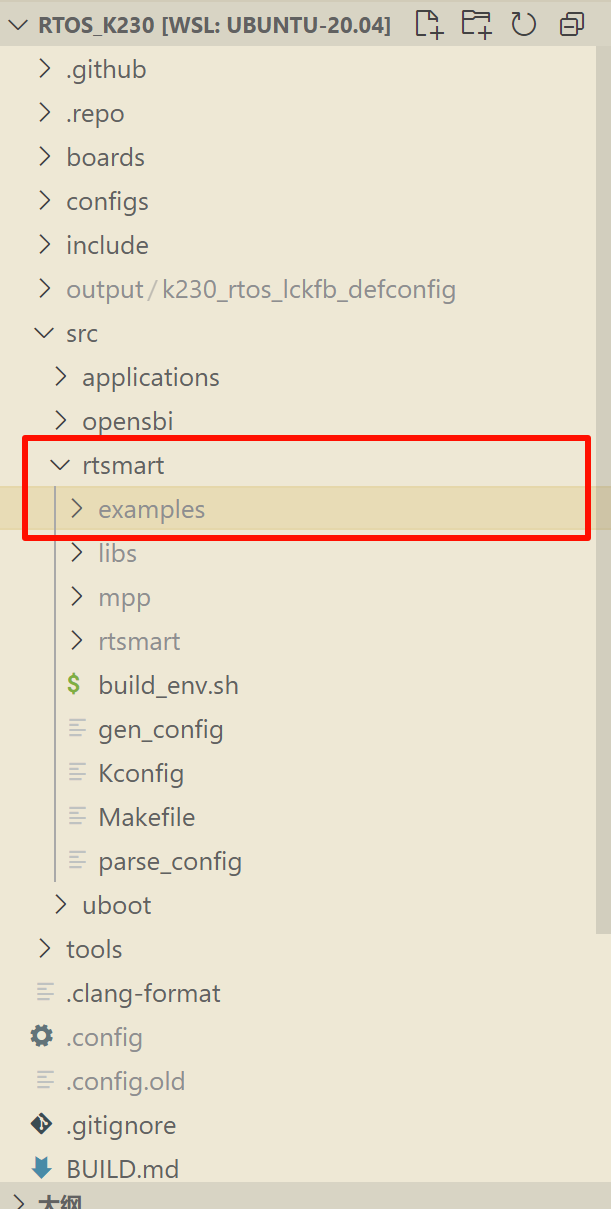Expand the uboot folder
The height and width of the screenshot is (1209, 611).
click(116, 905)
